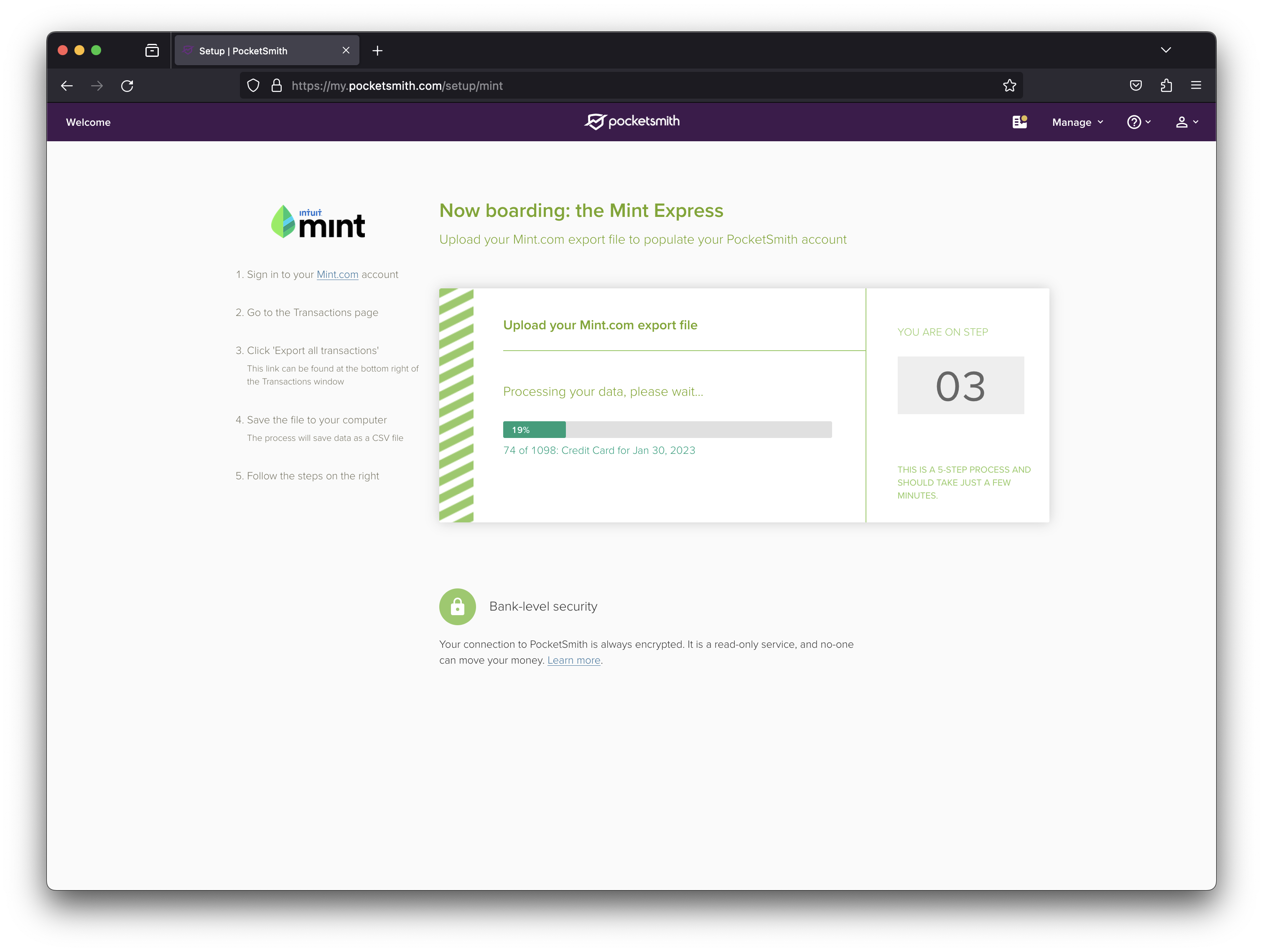The width and height of the screenshot is (1263, 952).
Task: Expand the help question mark dropdown
Action: click(1138, 122)
